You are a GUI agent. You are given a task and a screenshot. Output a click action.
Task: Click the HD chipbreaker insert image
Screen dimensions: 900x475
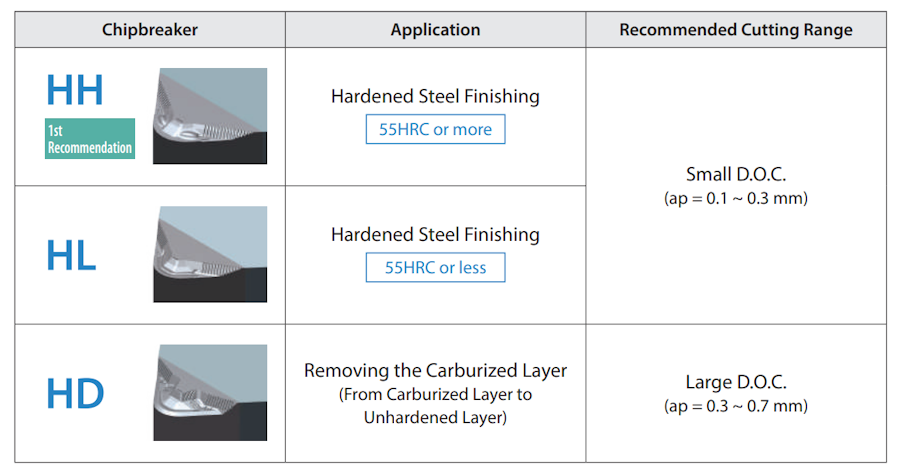210,392
